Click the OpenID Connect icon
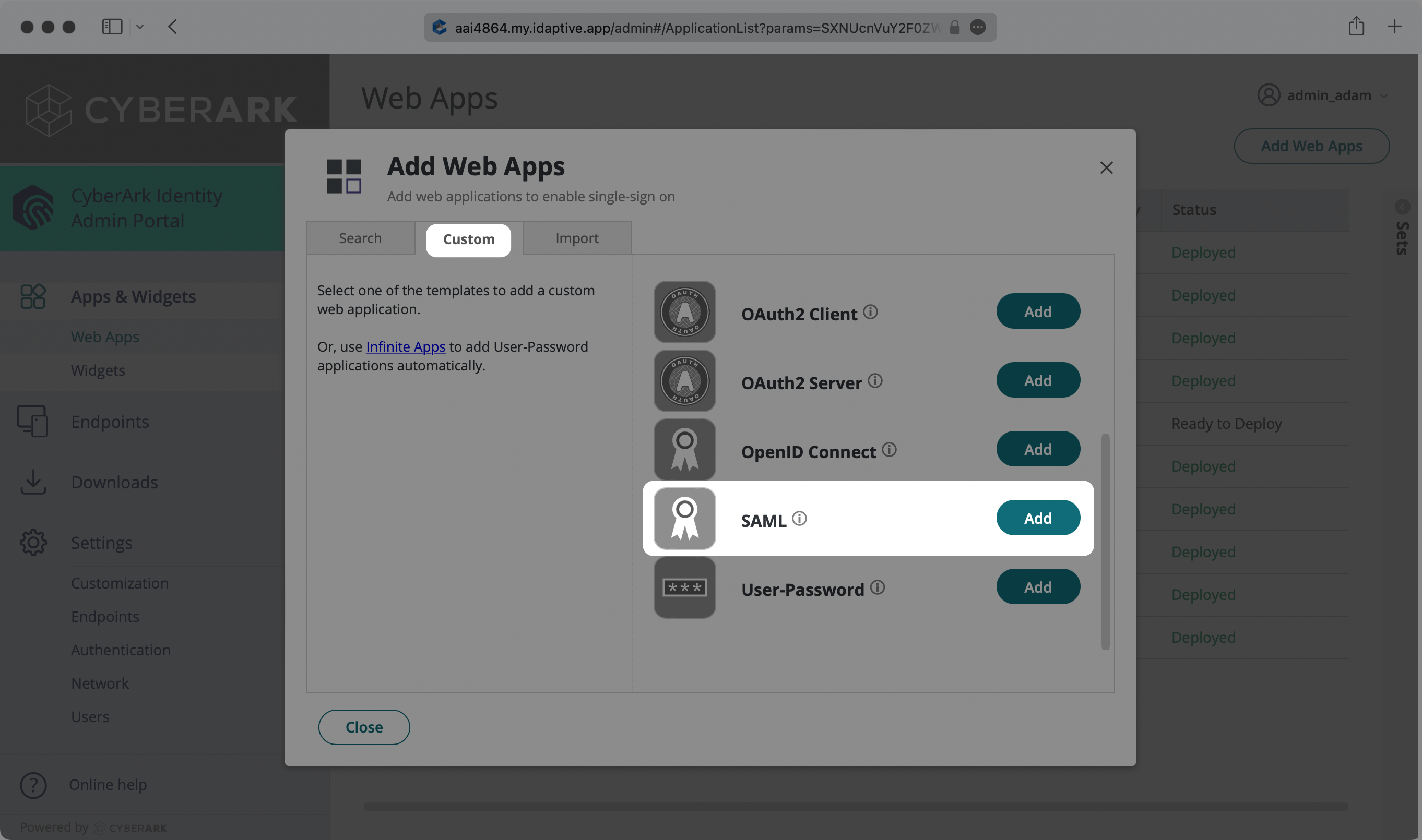 point(684,449)
